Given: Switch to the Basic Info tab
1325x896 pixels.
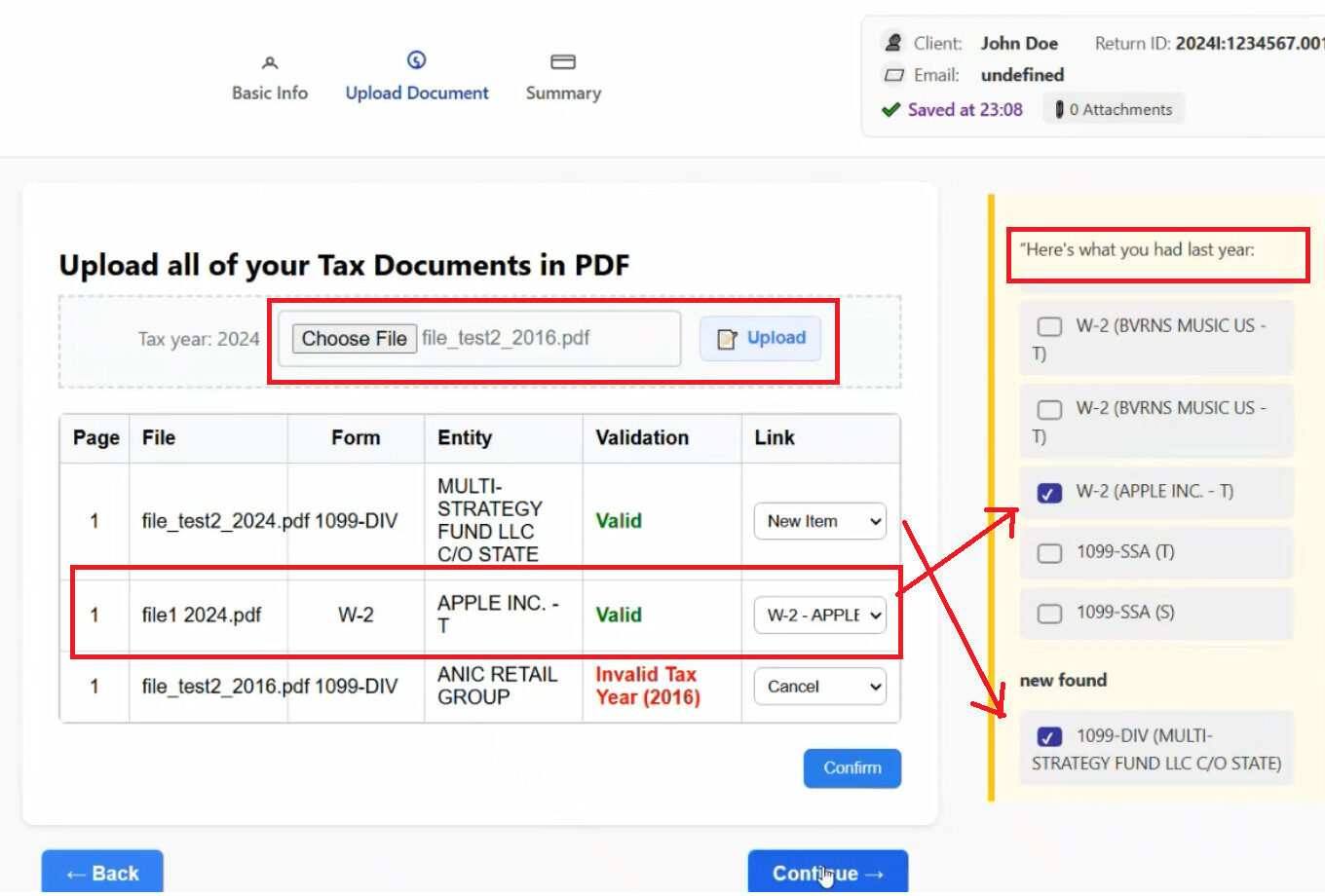Looking at the screenshot, I should point(270,93).
